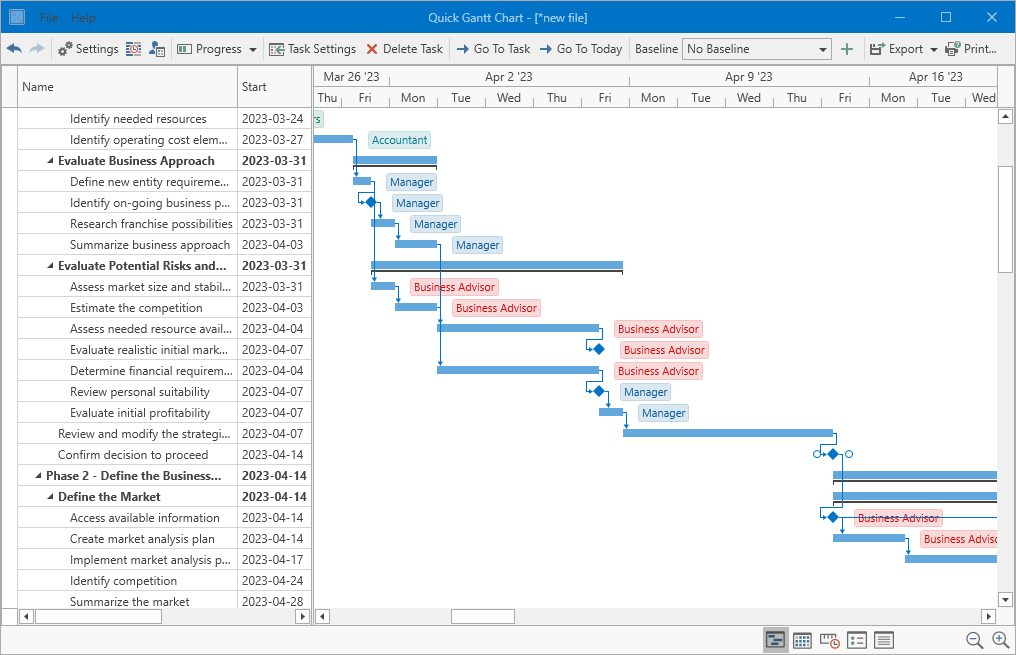Viewport: 1016px width, 655px height.
Task: Open the Help menu
Action: click(x=83, y=16)
